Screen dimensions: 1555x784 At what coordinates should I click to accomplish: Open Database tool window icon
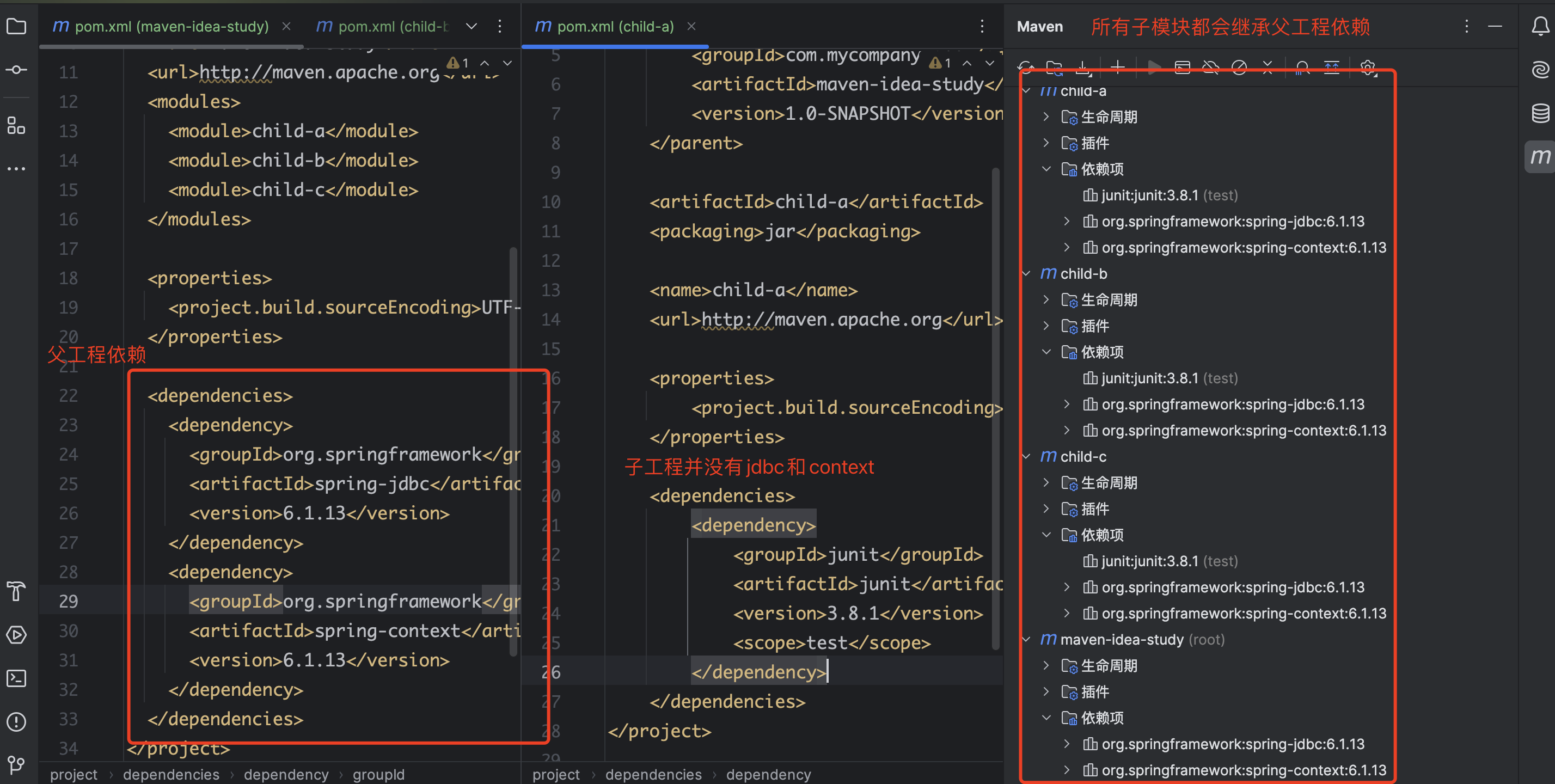1540,113
